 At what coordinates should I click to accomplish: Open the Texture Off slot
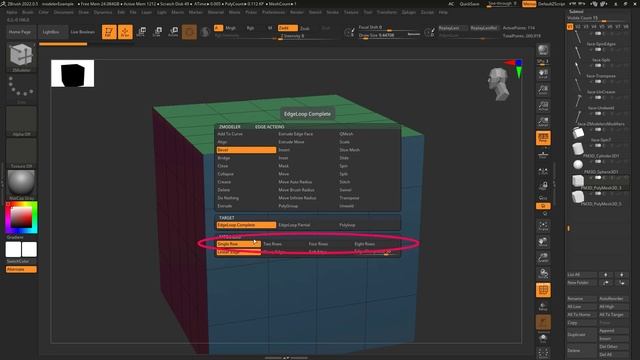coord(21,153)
